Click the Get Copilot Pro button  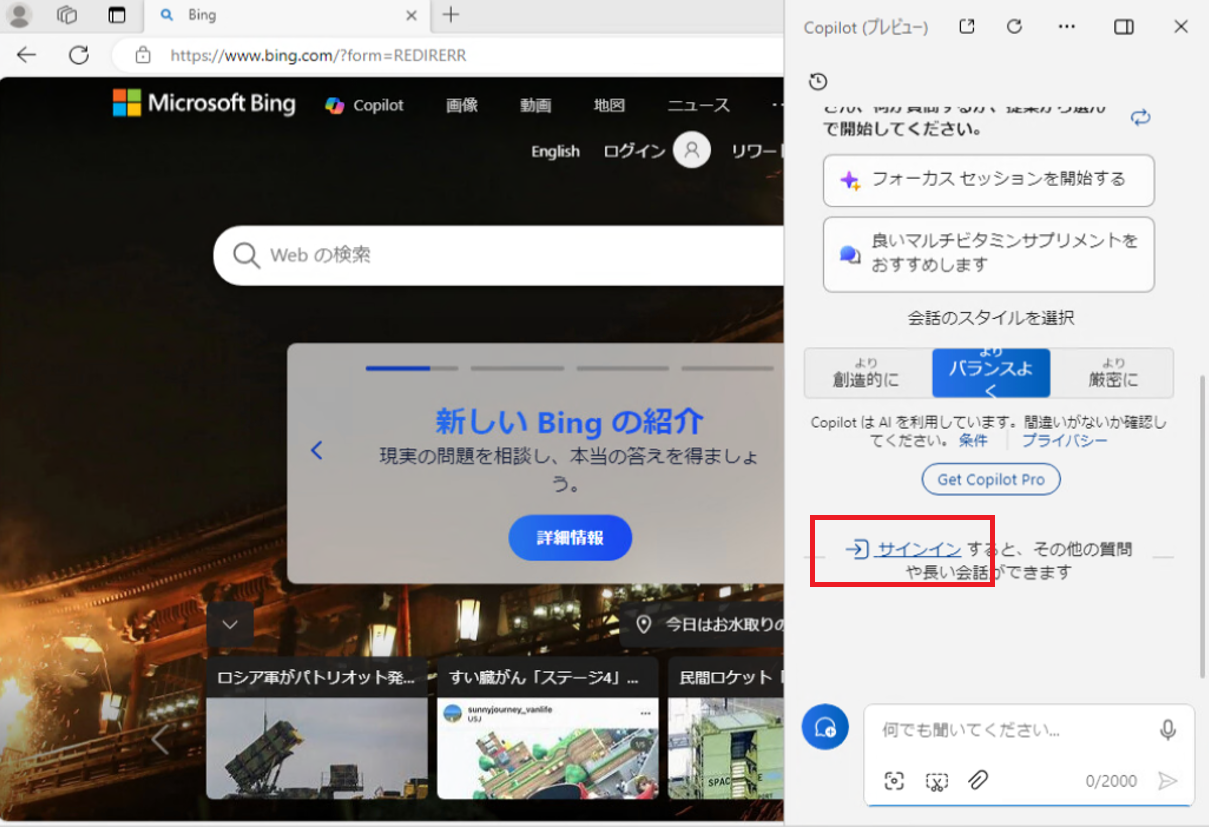[x=991, y=480]
